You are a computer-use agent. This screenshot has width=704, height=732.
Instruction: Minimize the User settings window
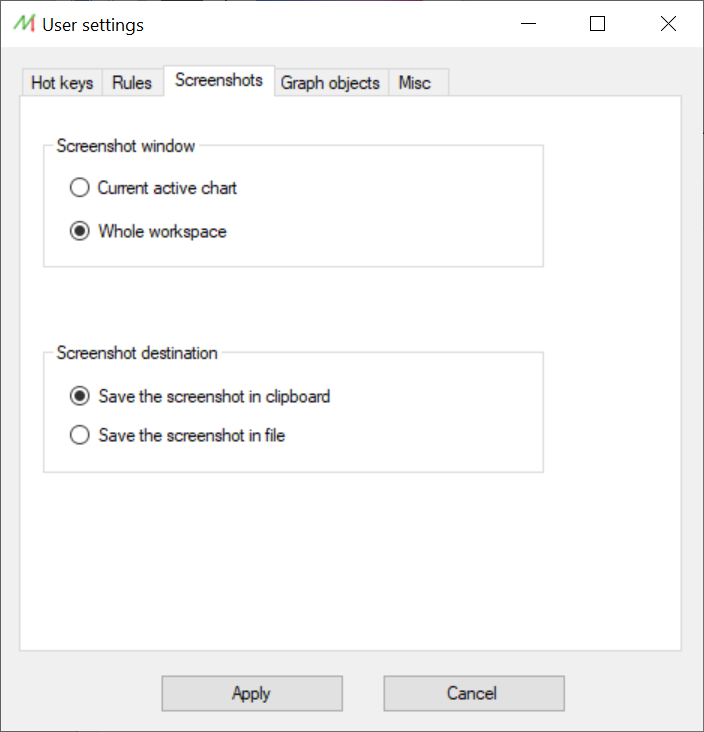click(528, 23)
